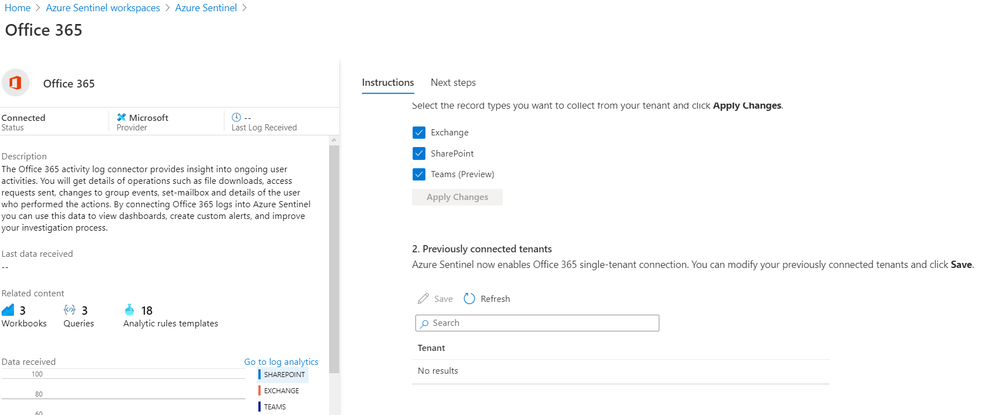999x415 pixels.
Task: Uncheck the SharePoint checkbox
Action: coord(419,154)
